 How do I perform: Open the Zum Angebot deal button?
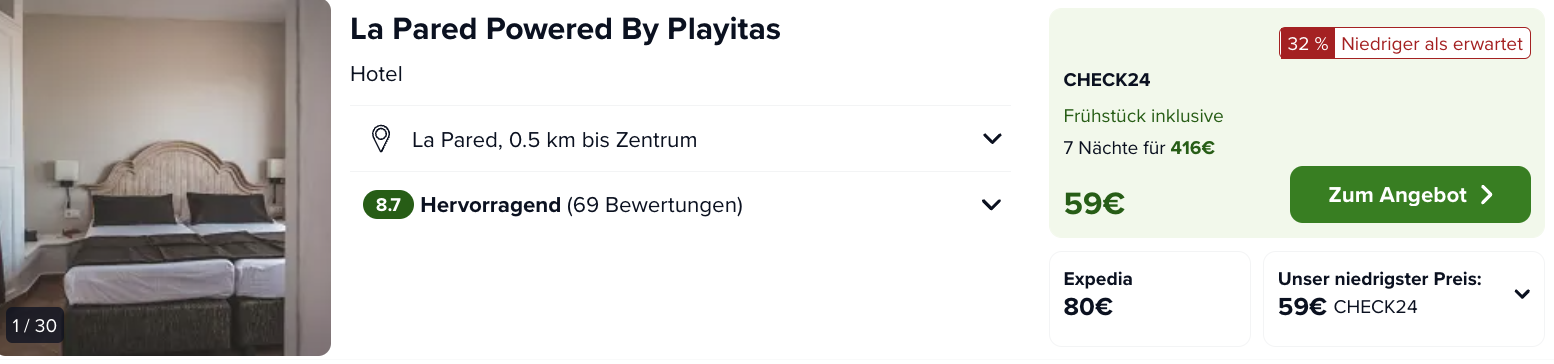(1410, 195)
